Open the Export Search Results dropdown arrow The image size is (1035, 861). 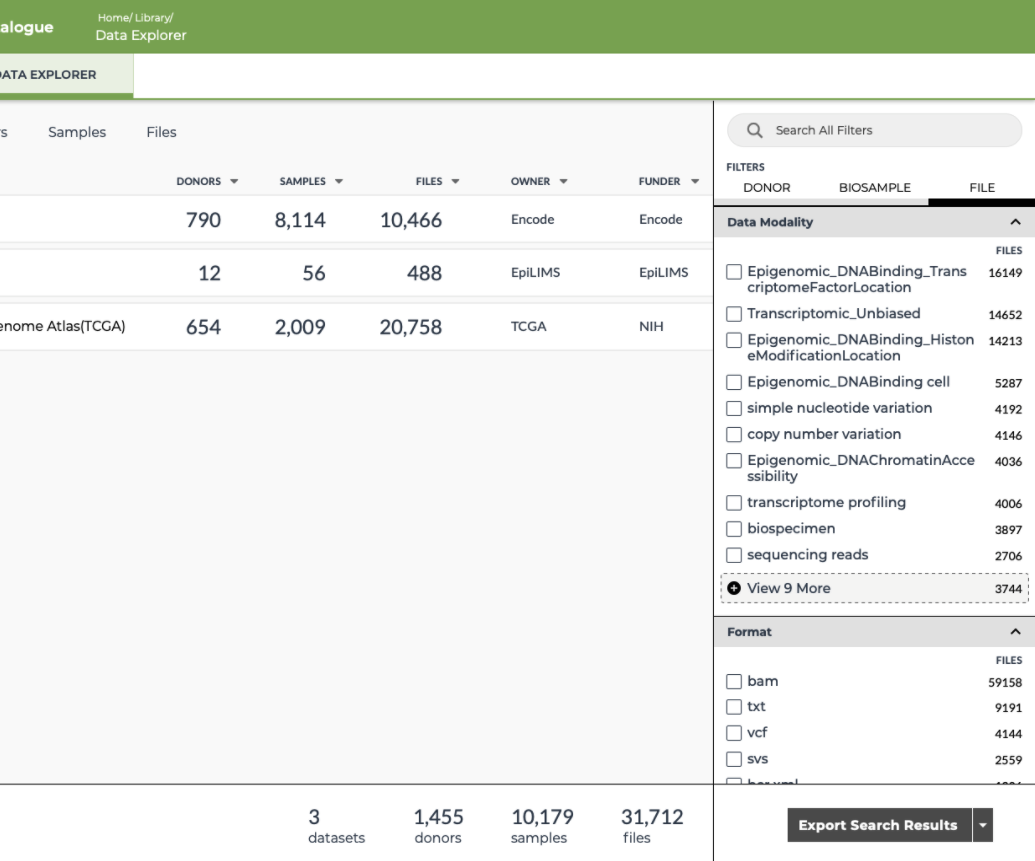coord(983,825)
